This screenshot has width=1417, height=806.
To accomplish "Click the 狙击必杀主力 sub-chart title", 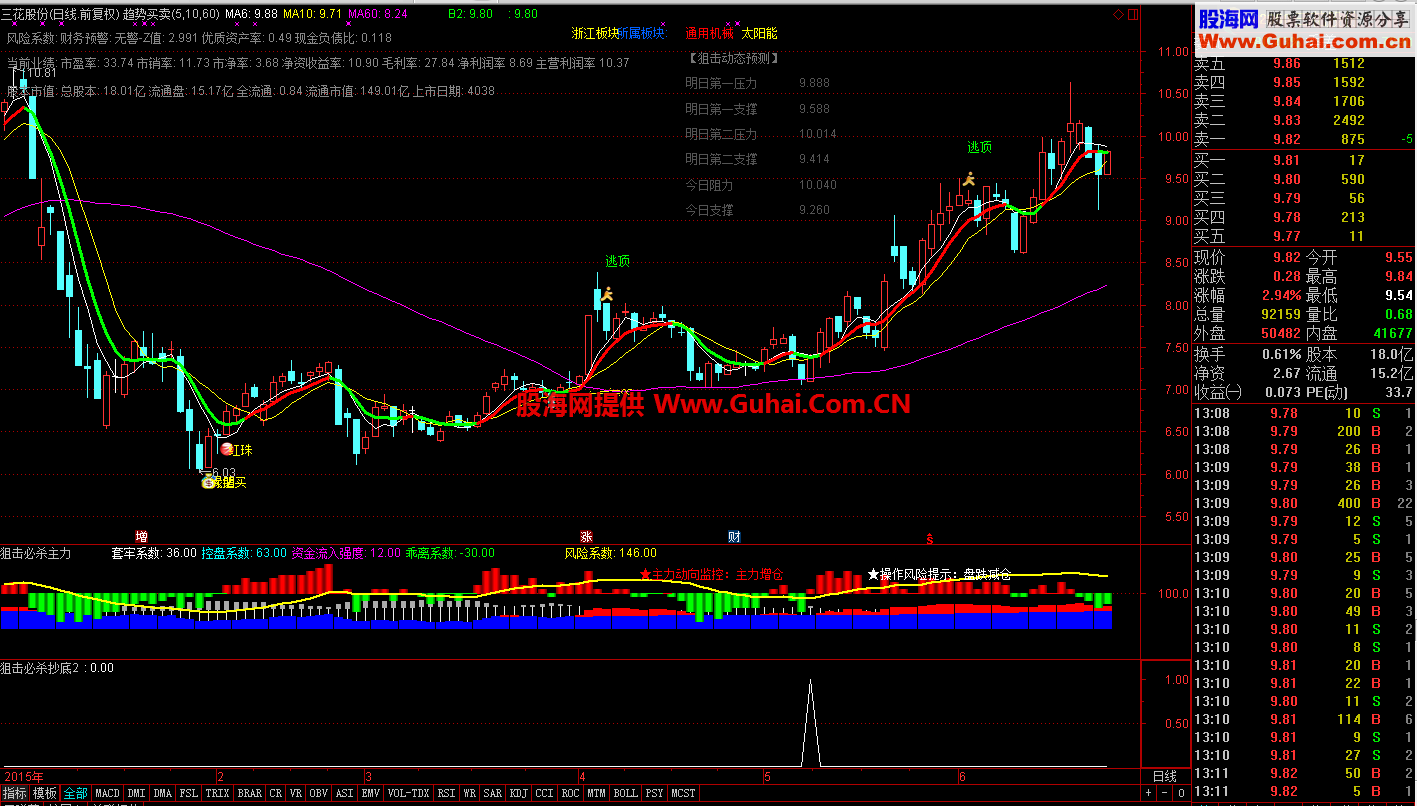I will (37, 553).
